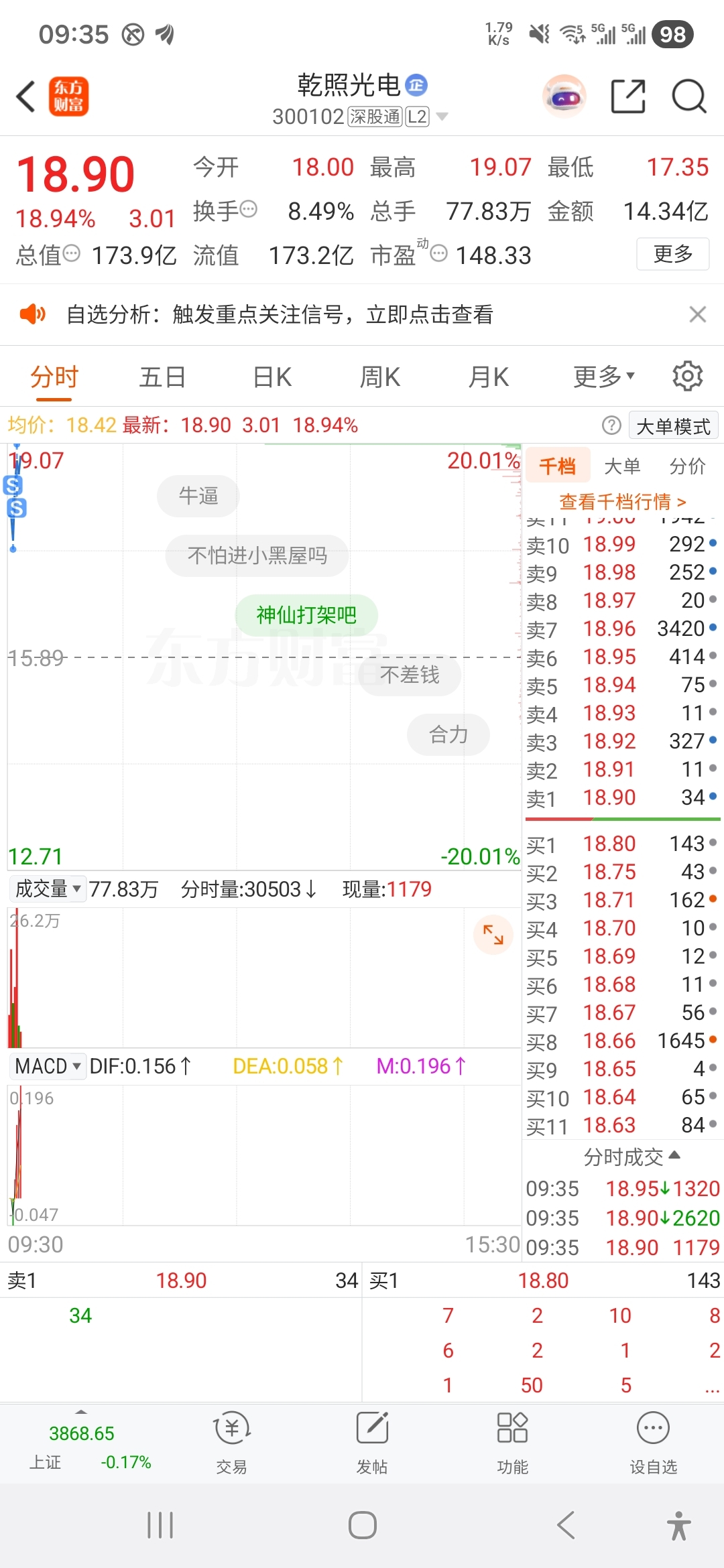Switch to the 五日 tab
The height and width of the screenshot is (1568, 724).
pyautogui.click(x=162, y=377)
